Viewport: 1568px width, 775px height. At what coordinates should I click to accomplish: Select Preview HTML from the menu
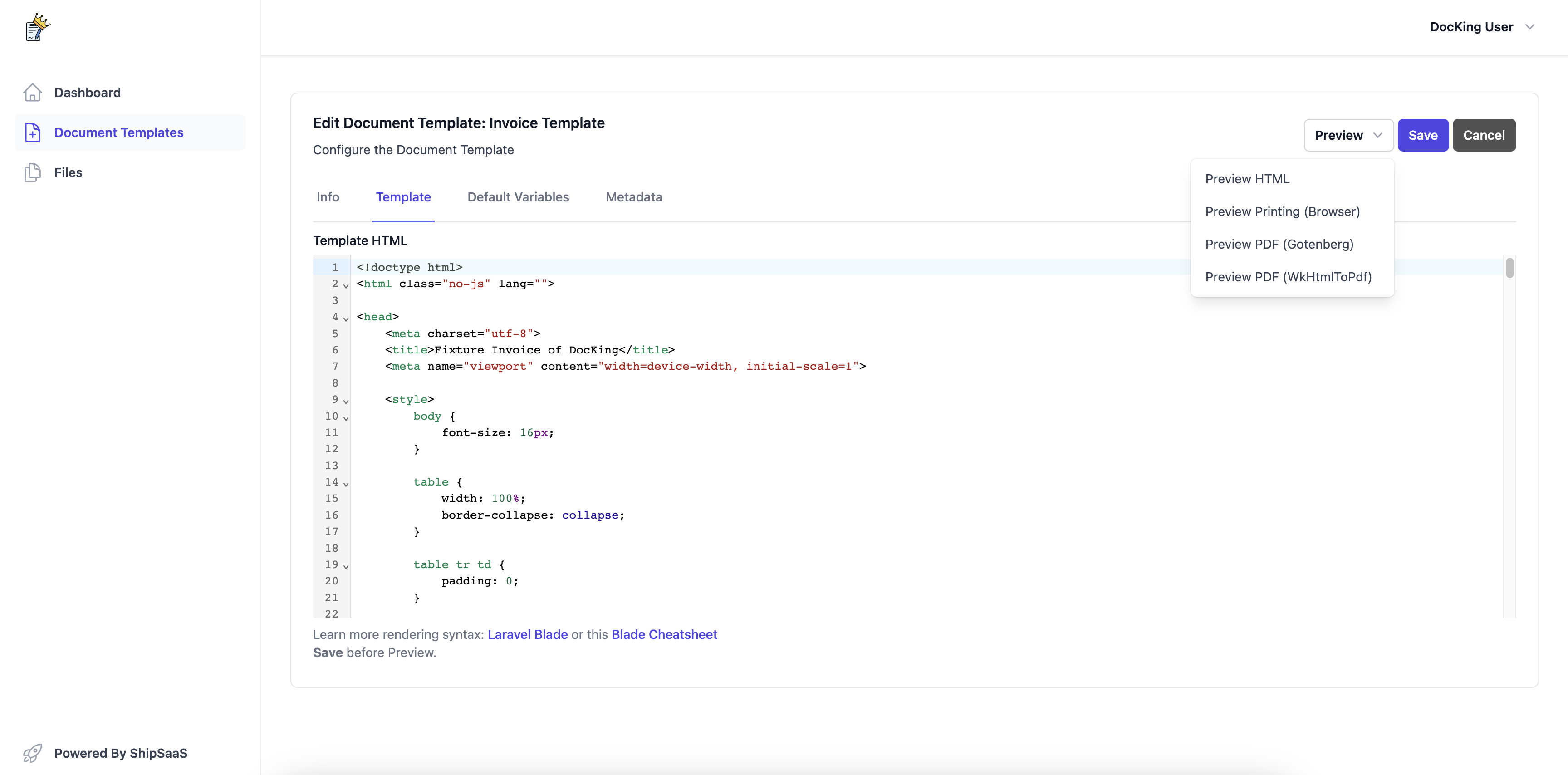coord(1247,179)
